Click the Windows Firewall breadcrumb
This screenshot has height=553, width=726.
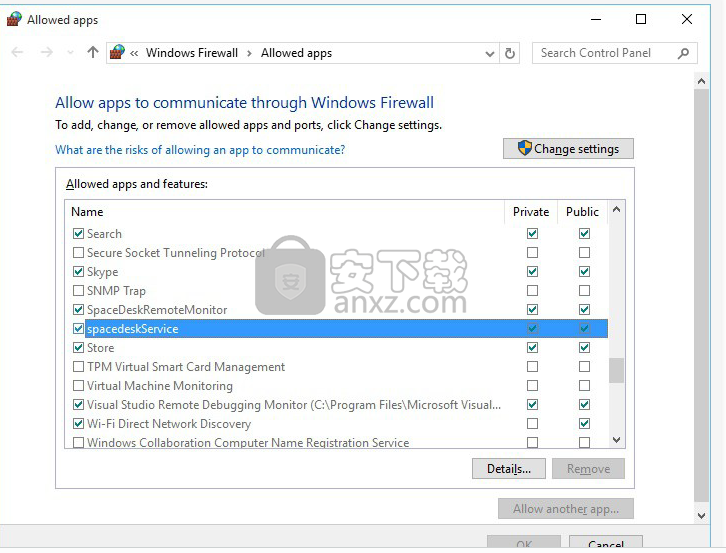coord(192,53)
